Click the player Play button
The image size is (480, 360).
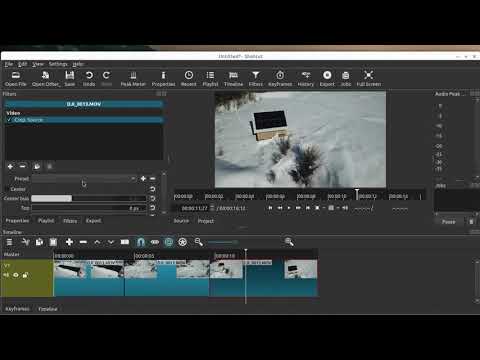pyautogui.click(x=289, y=208)
